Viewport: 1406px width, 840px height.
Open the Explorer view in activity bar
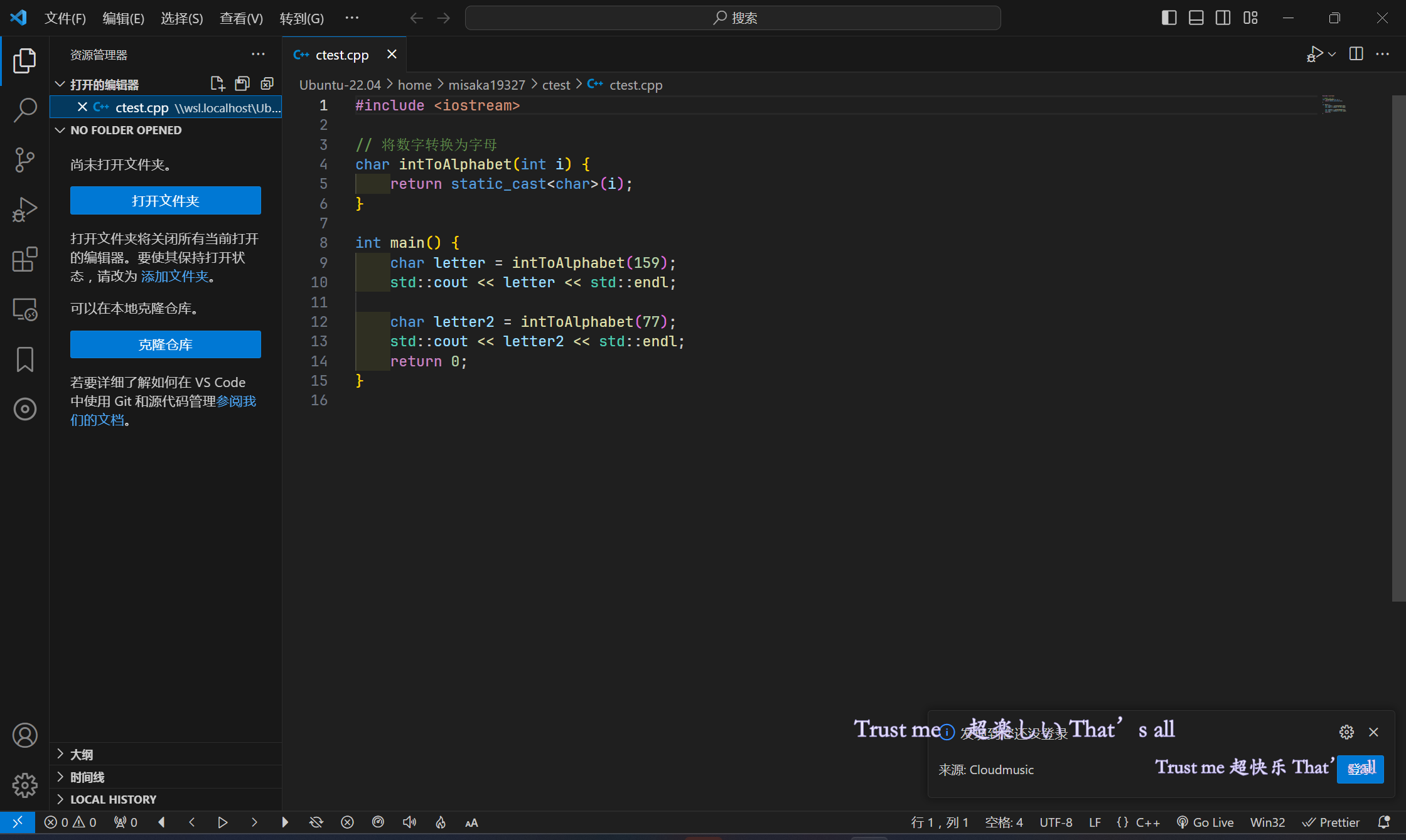[x=24, y=61]
